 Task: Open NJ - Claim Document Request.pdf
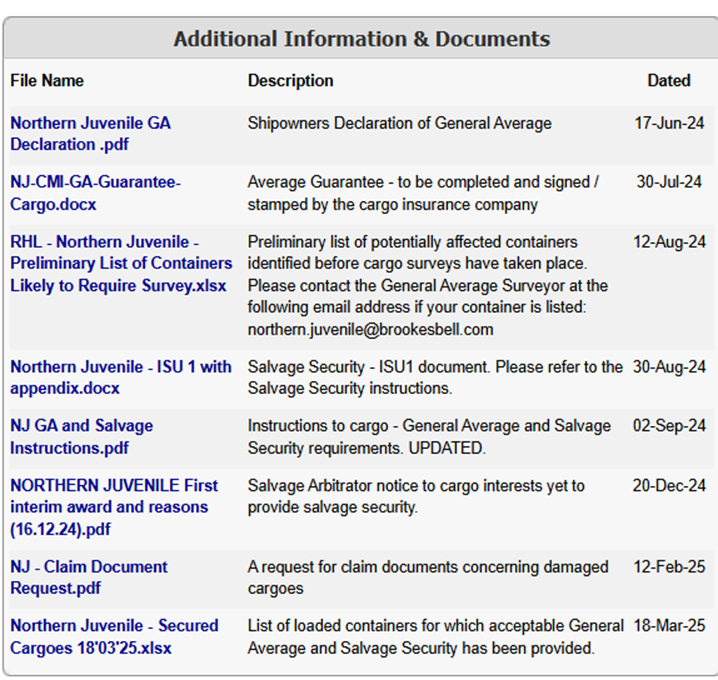tap(89, 577)
